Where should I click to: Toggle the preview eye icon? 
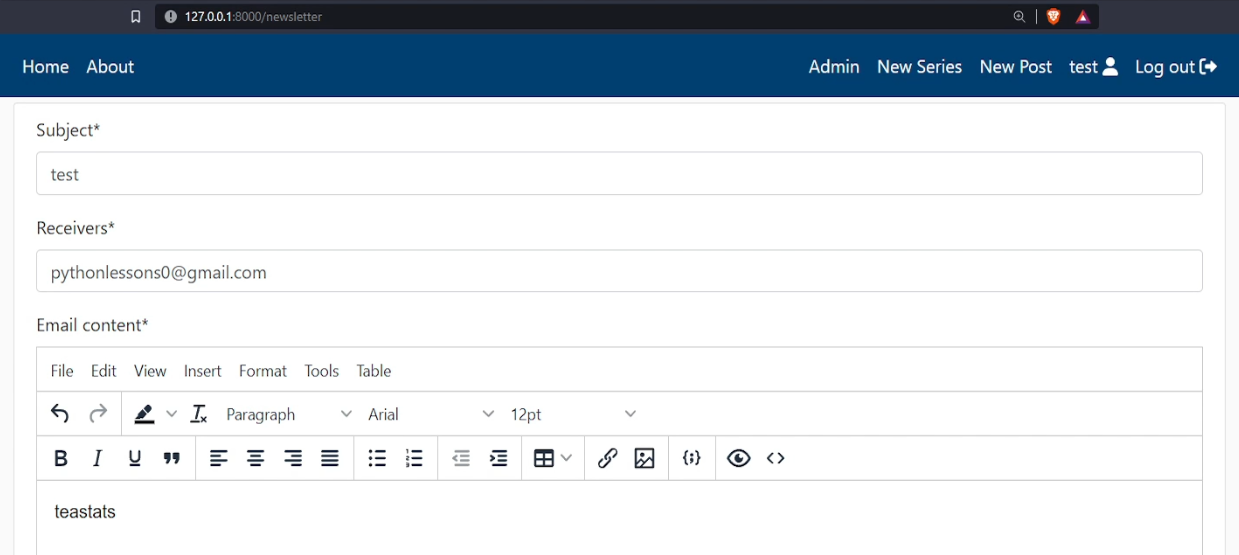click(x=738, y=458)
